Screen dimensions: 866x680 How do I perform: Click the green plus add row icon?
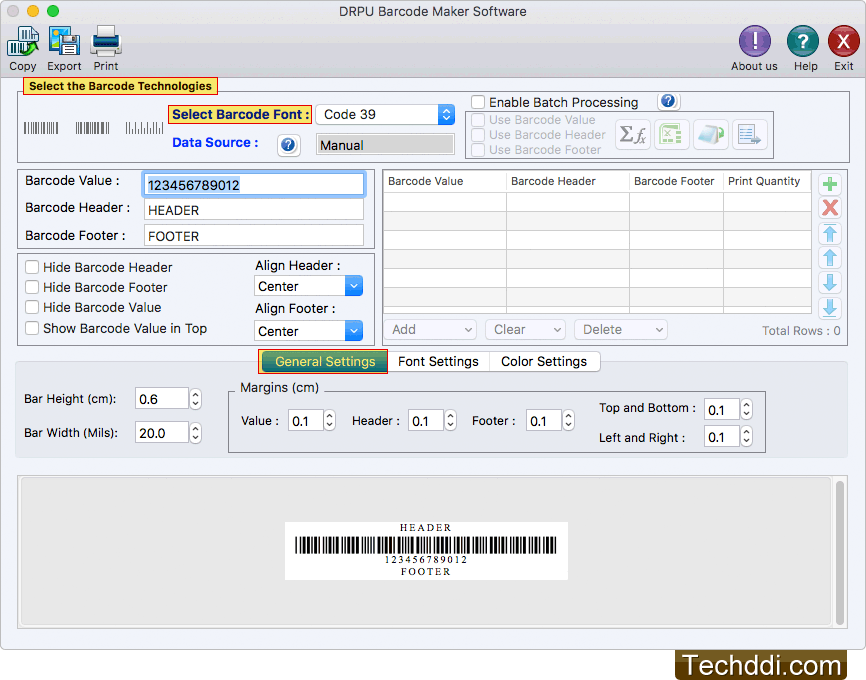click(x=830, y=184)
